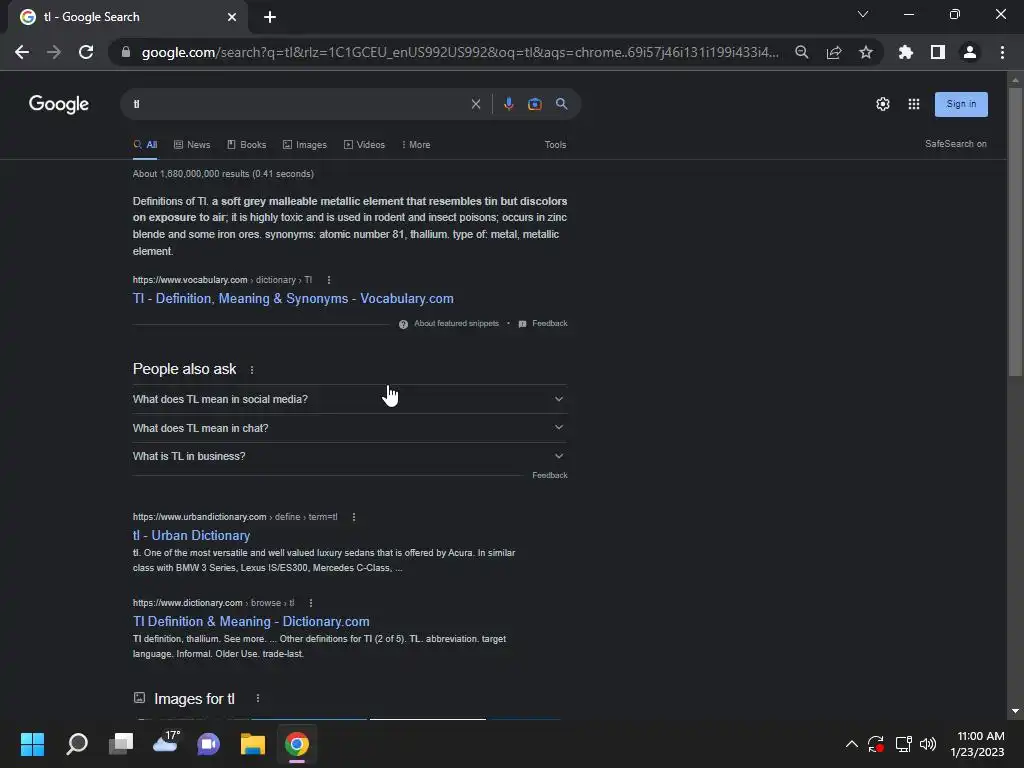Bookmark this page with the star icon
This screenshot has width=1024, height=768.
866,52
